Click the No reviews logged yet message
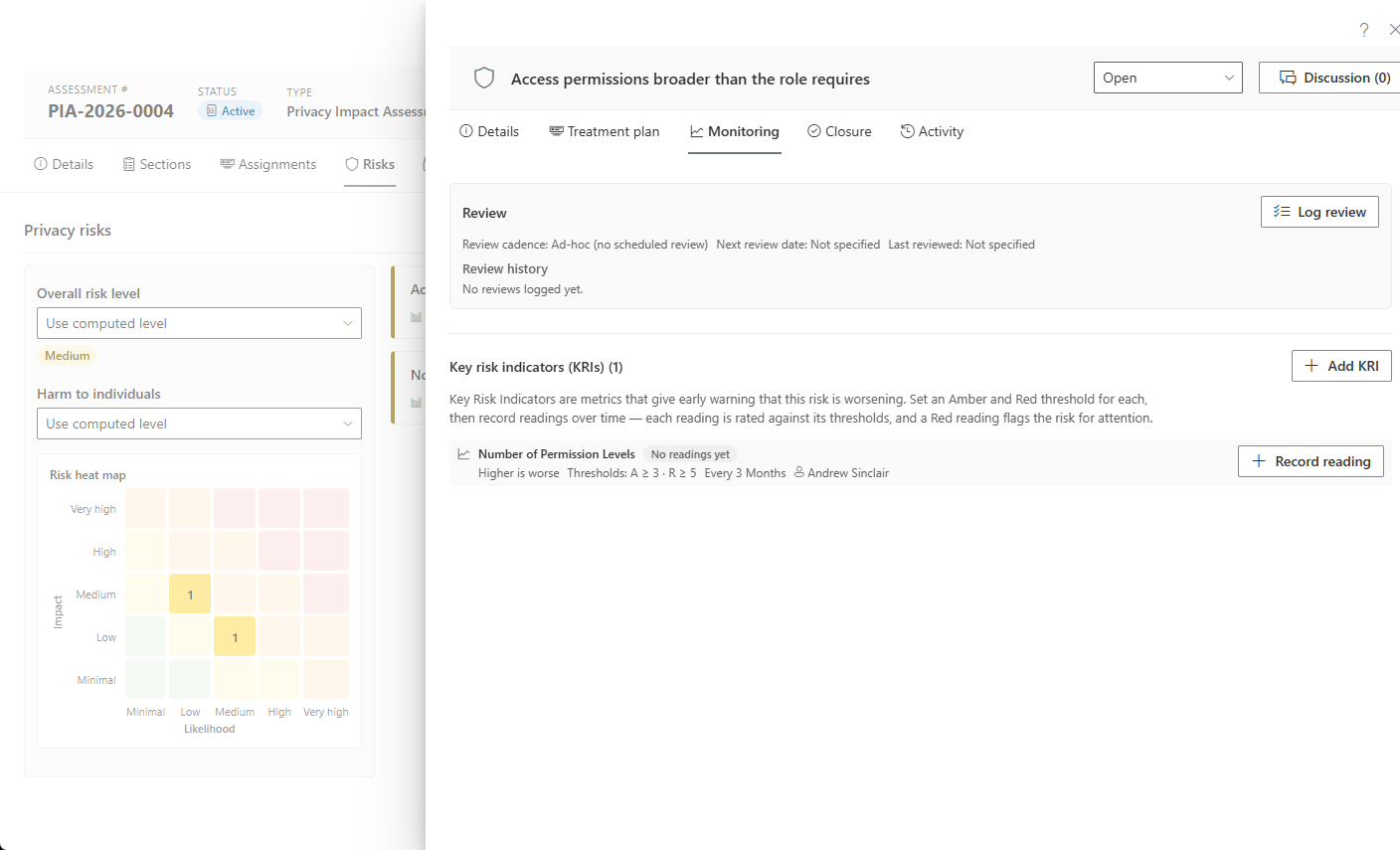This screenshot has height=850, width=1400. pyautogui.click(x=523, y=289)
